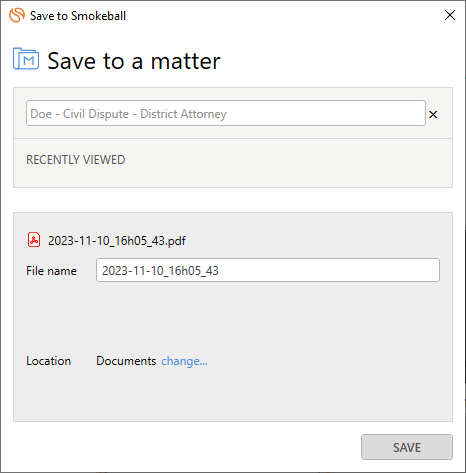Click the red PDF file icon

pyautogui.click(x=34, y=240)
